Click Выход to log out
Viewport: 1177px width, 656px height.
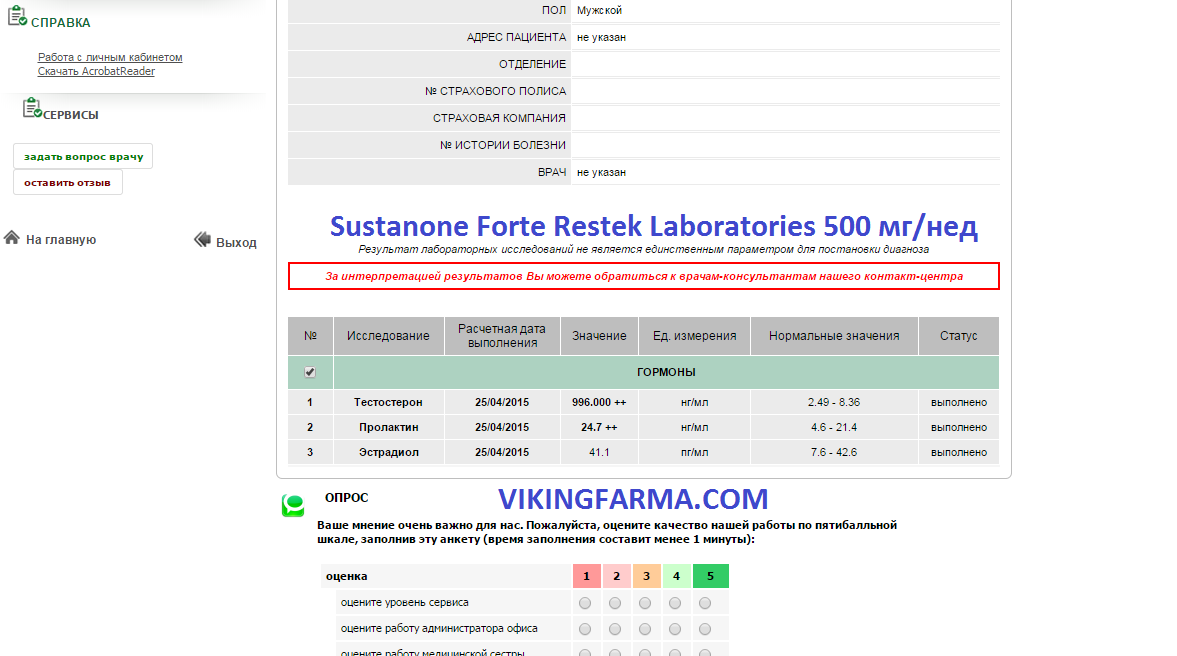point(236,242)
